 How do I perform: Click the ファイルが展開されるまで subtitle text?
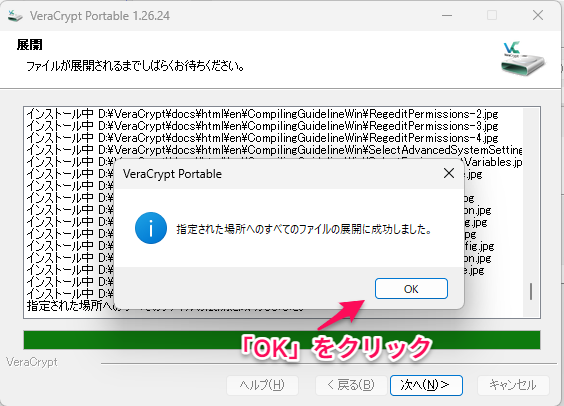coord(135,66)
